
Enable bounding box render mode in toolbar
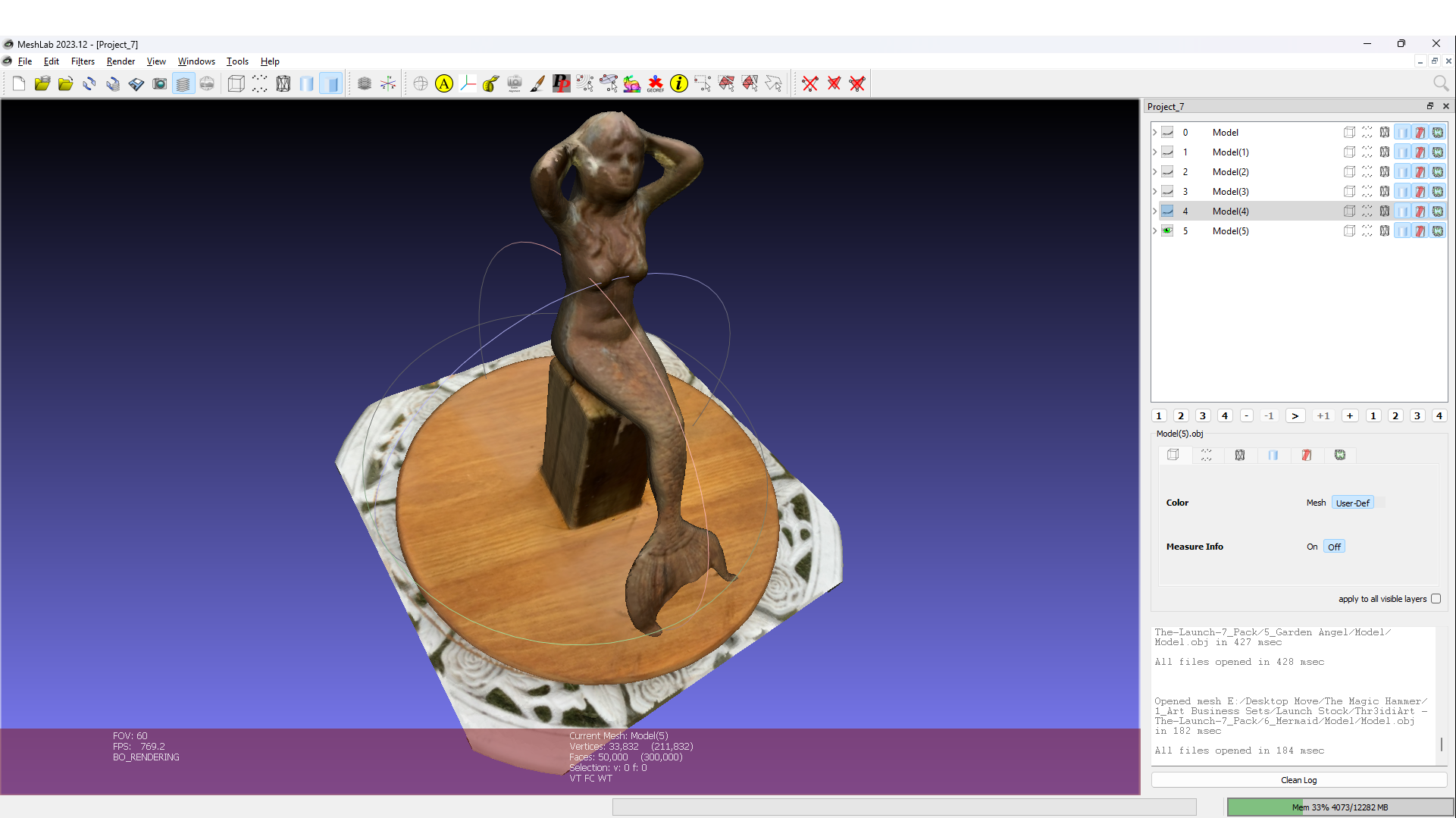(x=236, y=83)
